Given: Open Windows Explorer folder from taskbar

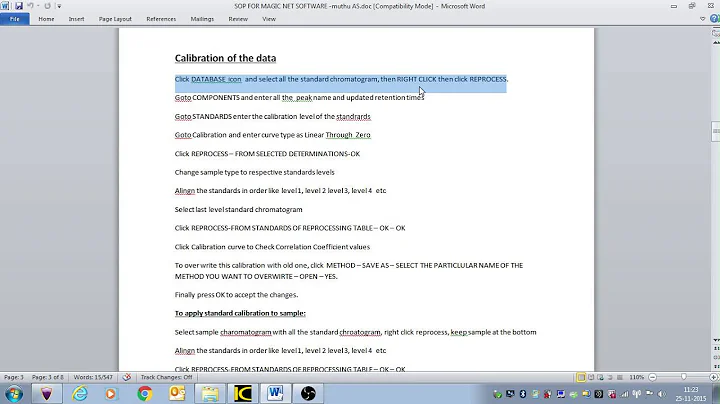Looking at the screenshot, I should coord(210,394).
